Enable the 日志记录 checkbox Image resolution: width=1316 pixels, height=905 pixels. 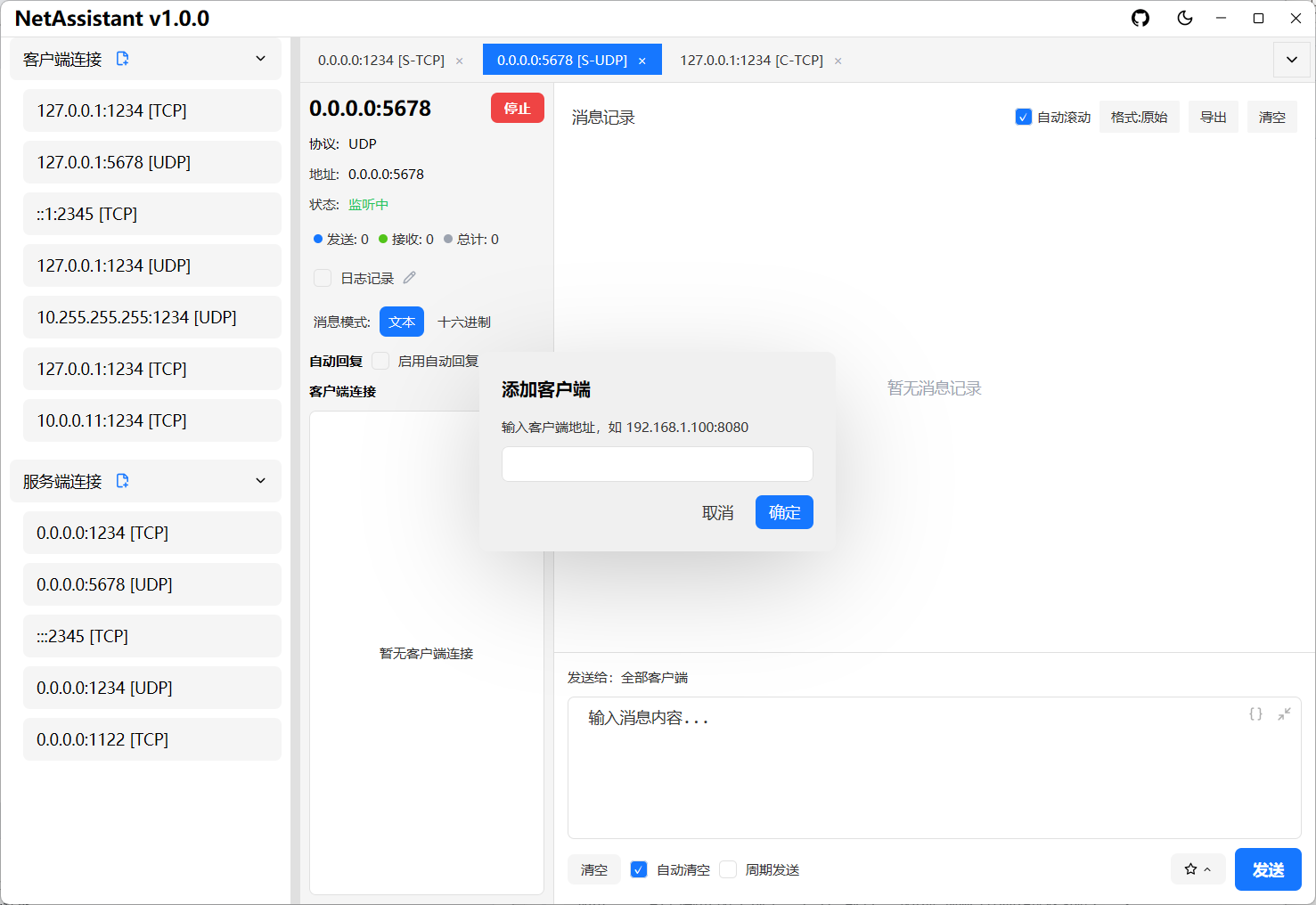[x=323, y=278]
